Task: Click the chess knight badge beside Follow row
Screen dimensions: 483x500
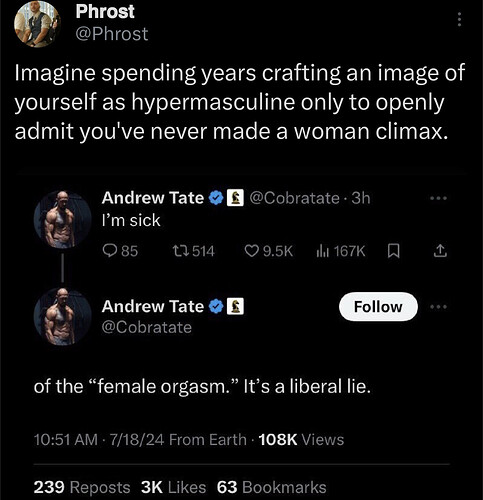Action: coord(235,306)
